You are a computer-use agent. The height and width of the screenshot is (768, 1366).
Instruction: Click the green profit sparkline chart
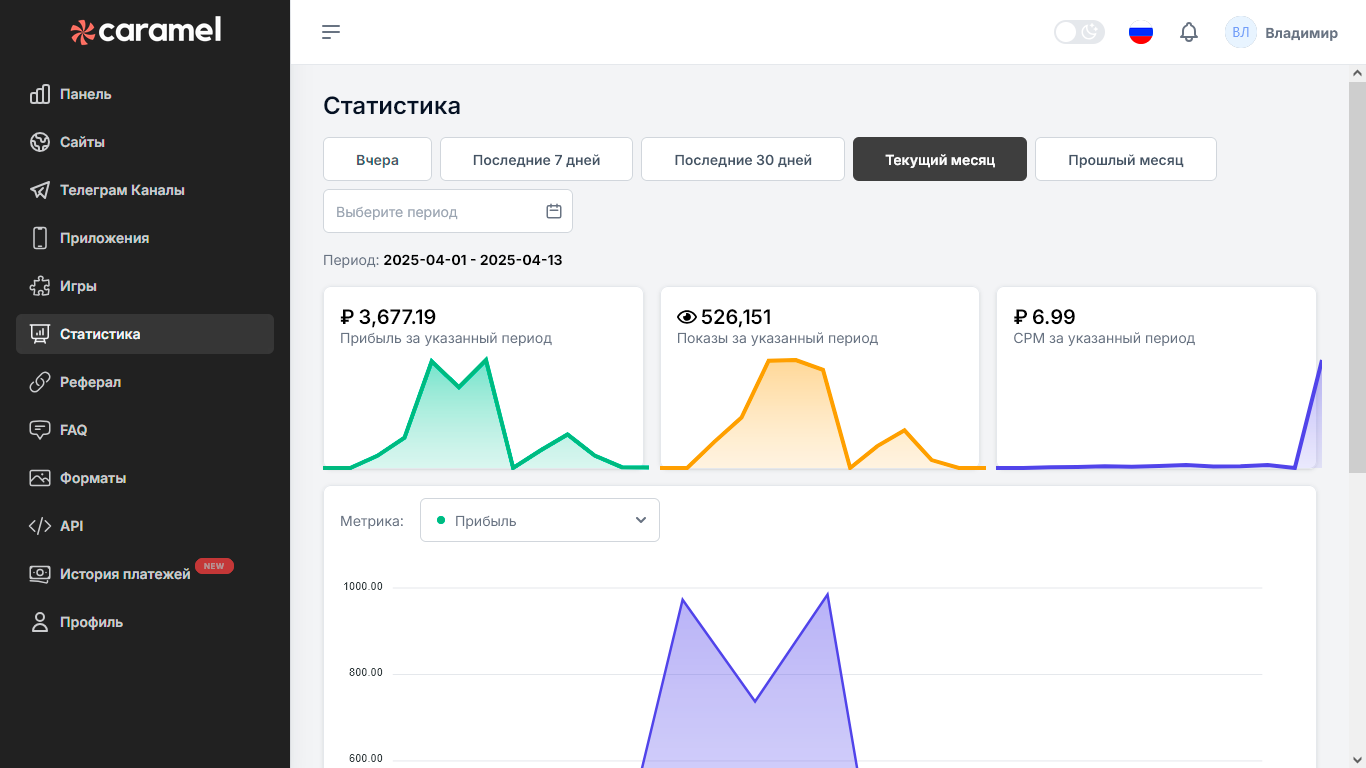485,413
